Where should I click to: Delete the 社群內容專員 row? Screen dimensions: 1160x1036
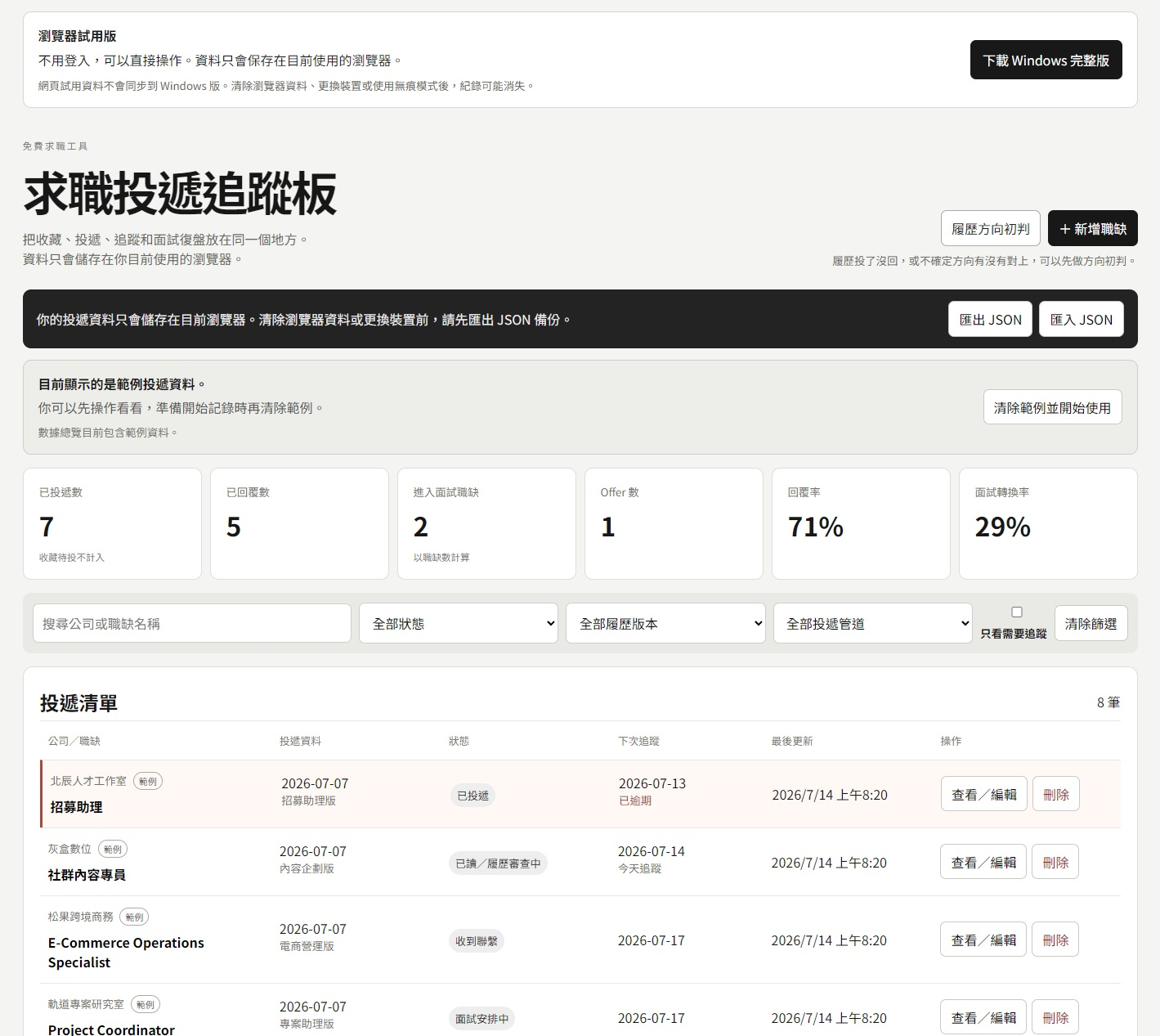tap(1055, 862)
